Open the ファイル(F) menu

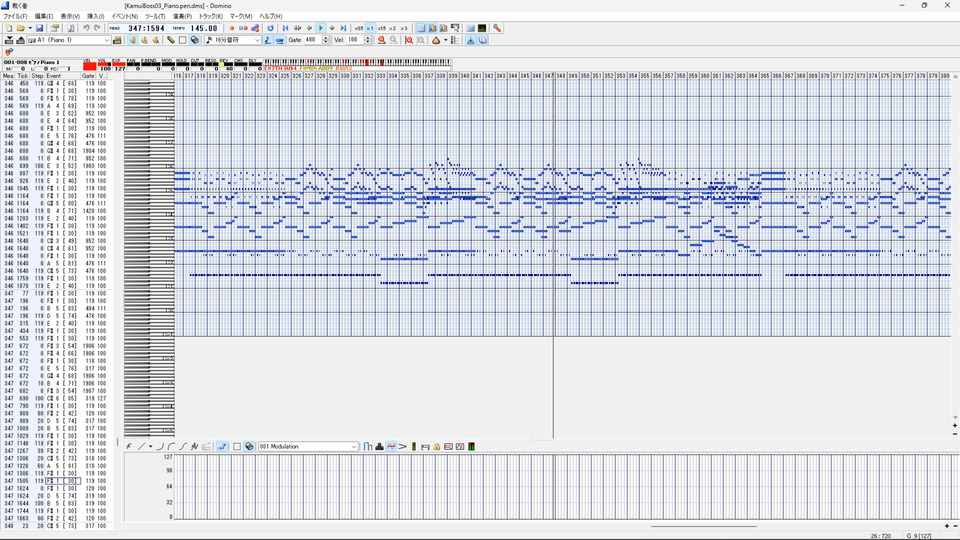[x=15, y=17]
